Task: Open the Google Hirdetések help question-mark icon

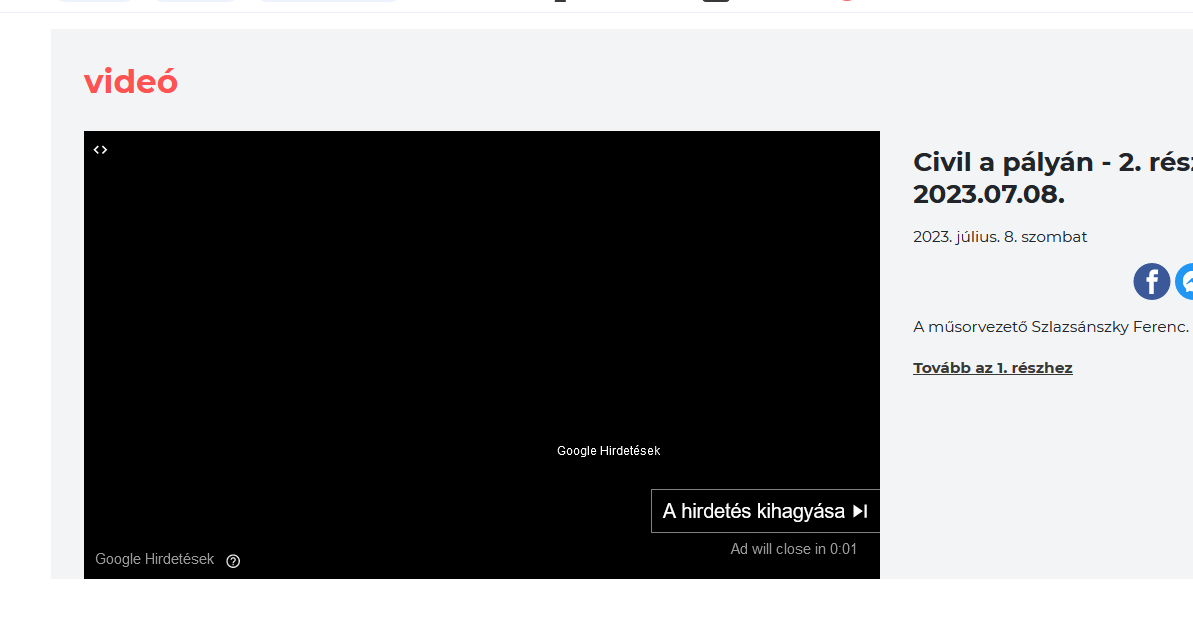Action: (x=234, y=561)
